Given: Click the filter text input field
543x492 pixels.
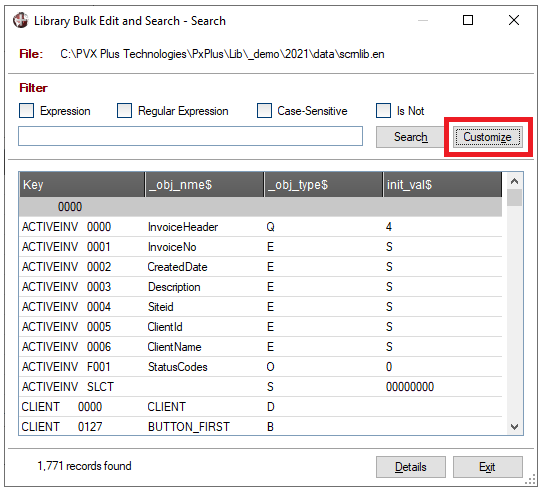Looking at the screenshot, I should (190, 136).
